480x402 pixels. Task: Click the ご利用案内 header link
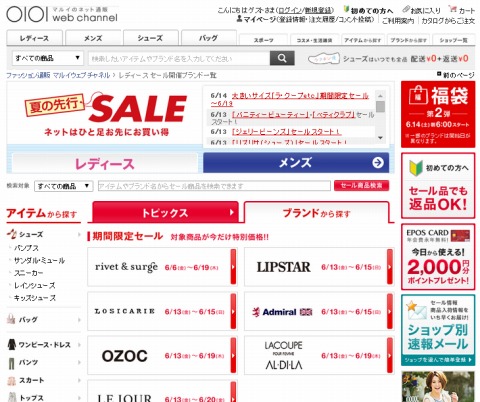tap(398, 21)
